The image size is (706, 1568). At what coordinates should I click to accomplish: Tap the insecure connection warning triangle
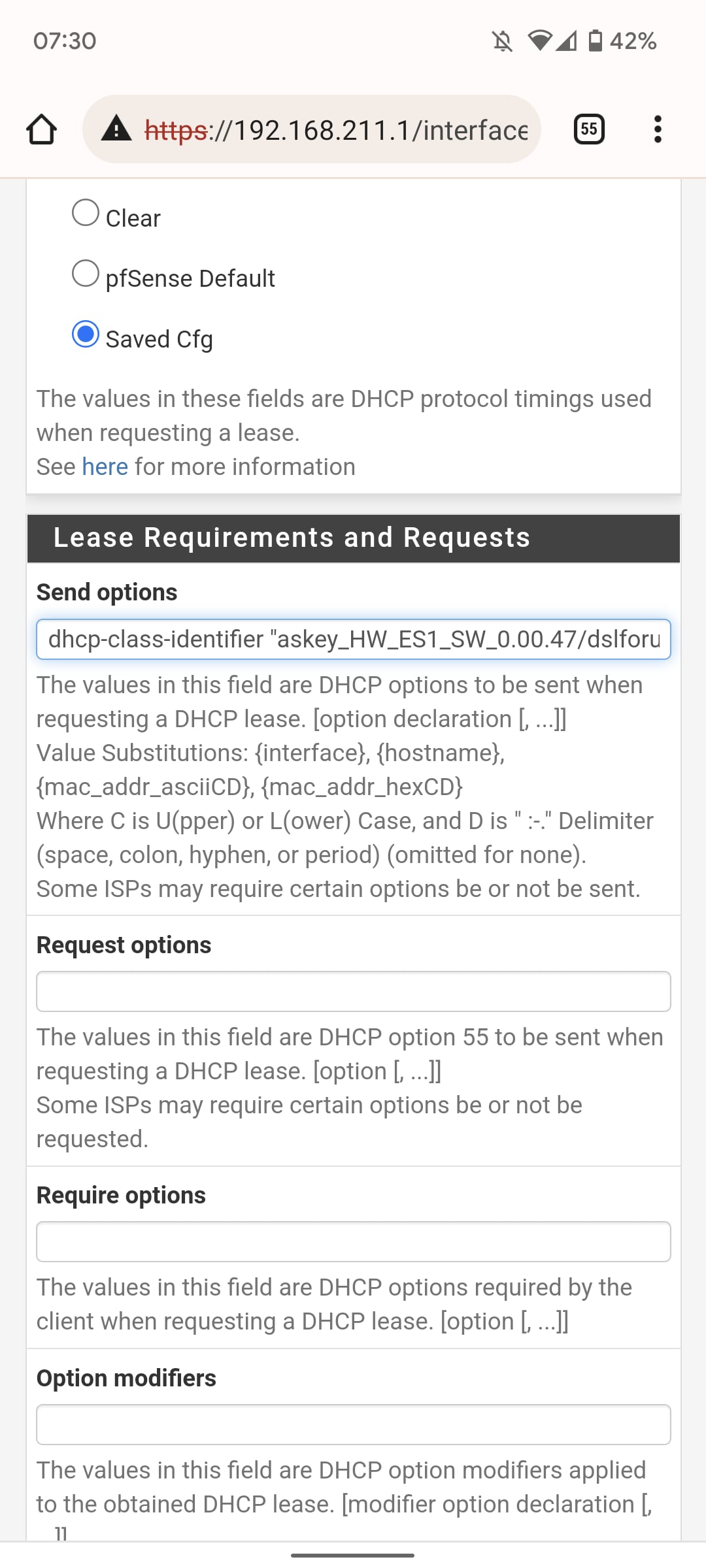[116, 129]
